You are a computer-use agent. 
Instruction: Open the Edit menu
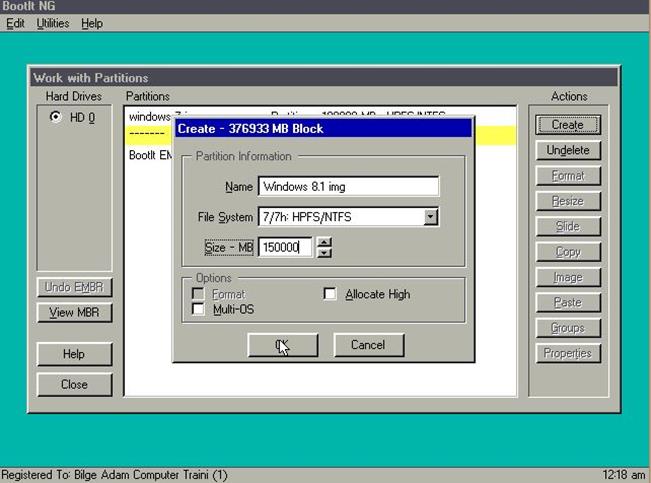[15, 23]
